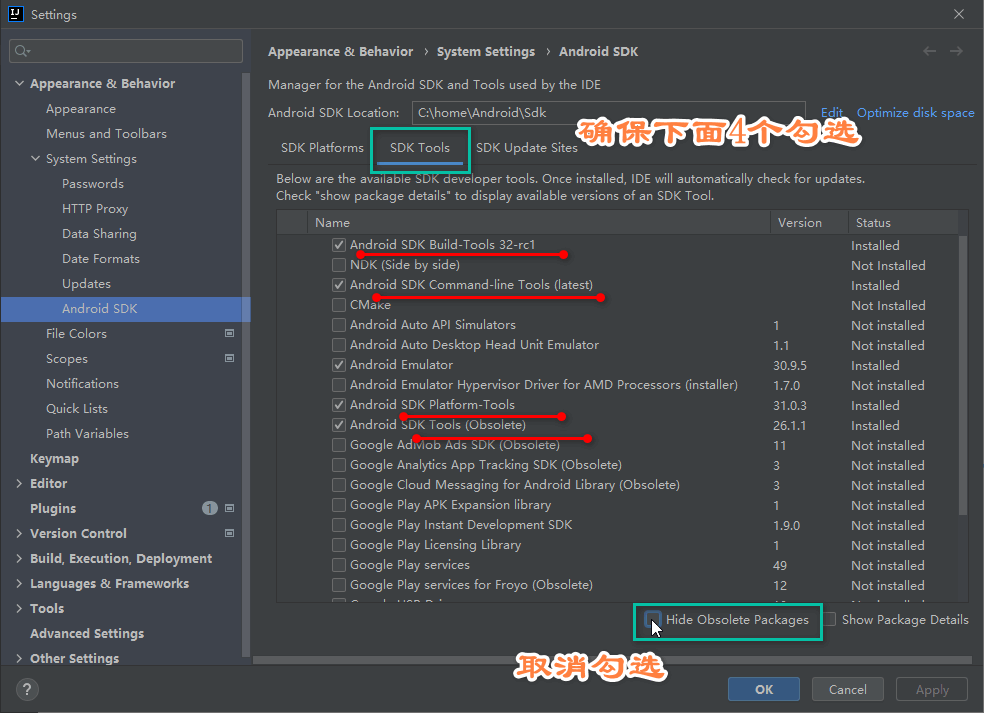
Task: Click the bottom horizontal scrollbar
Action: [x=612, y=660]
